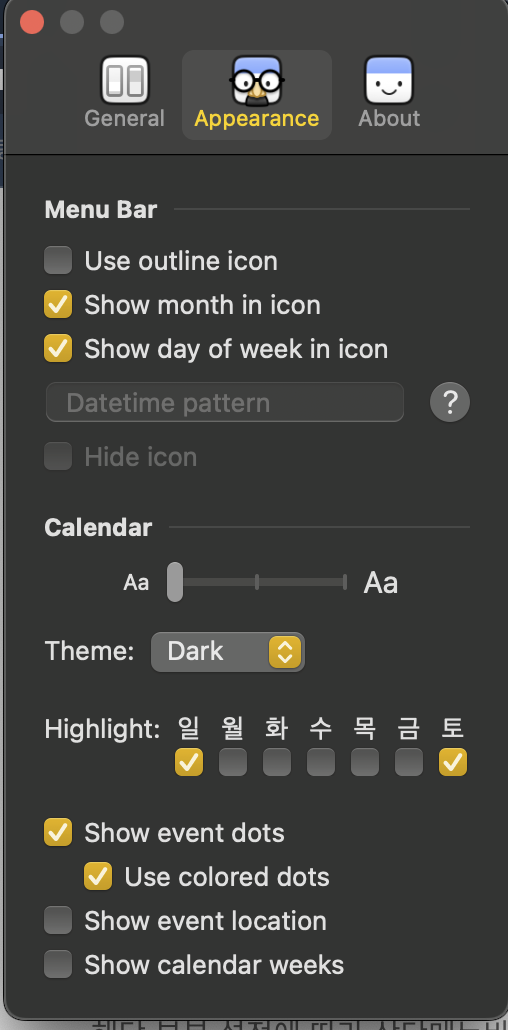Click the red close window button
The image size is (508, 1030).
[x=32, y=22]
